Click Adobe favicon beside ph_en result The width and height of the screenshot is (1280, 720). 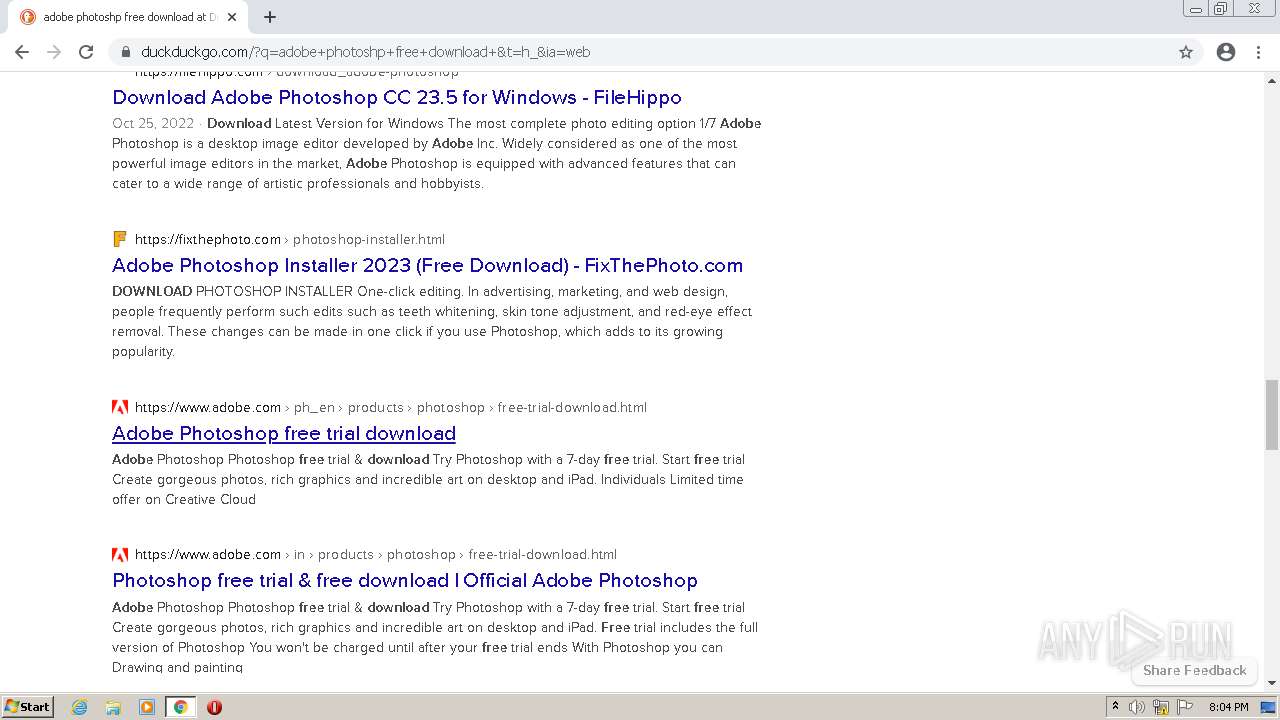120,407
